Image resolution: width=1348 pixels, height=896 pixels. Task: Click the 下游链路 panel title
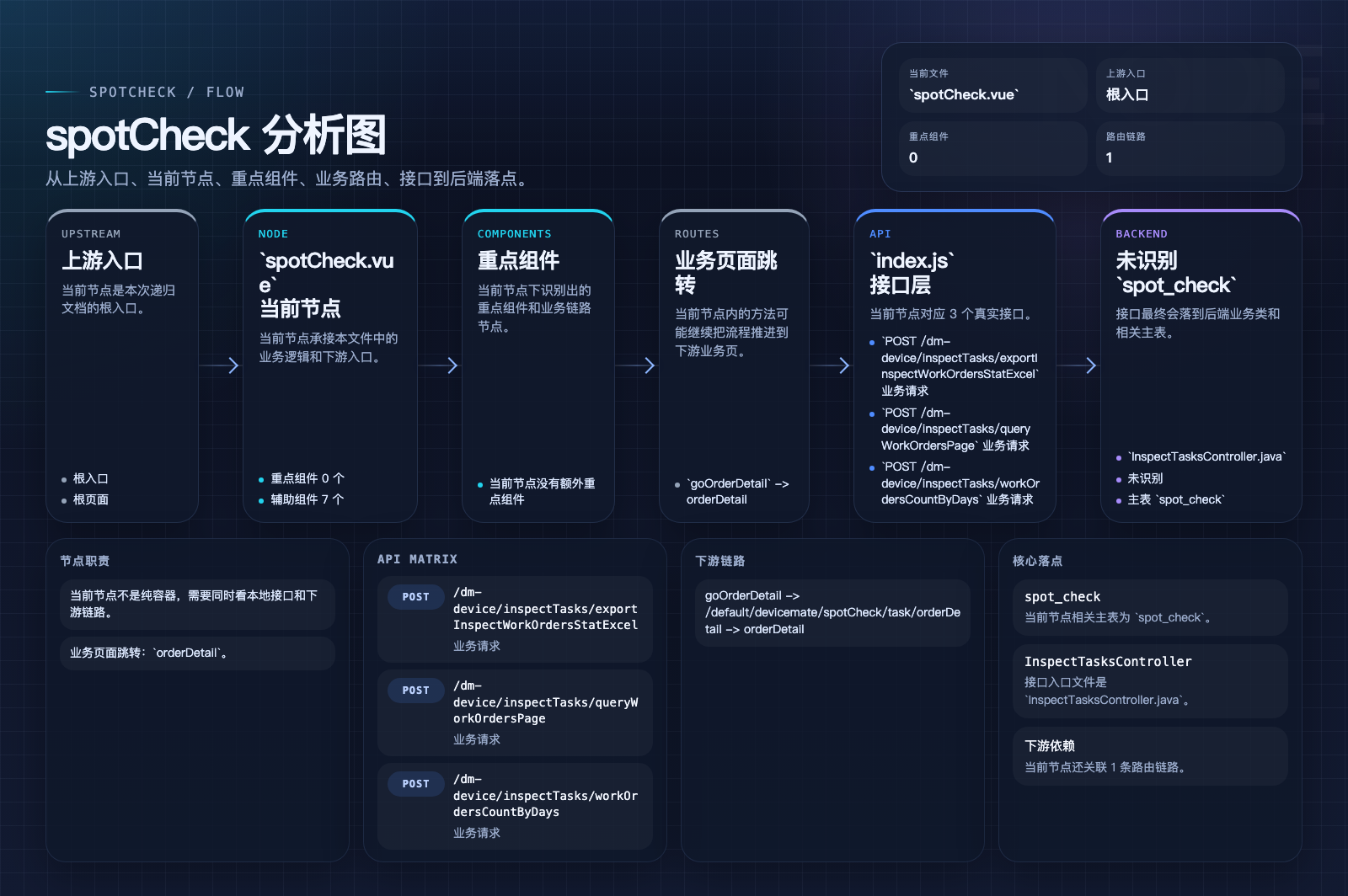[x=720, y=561]
